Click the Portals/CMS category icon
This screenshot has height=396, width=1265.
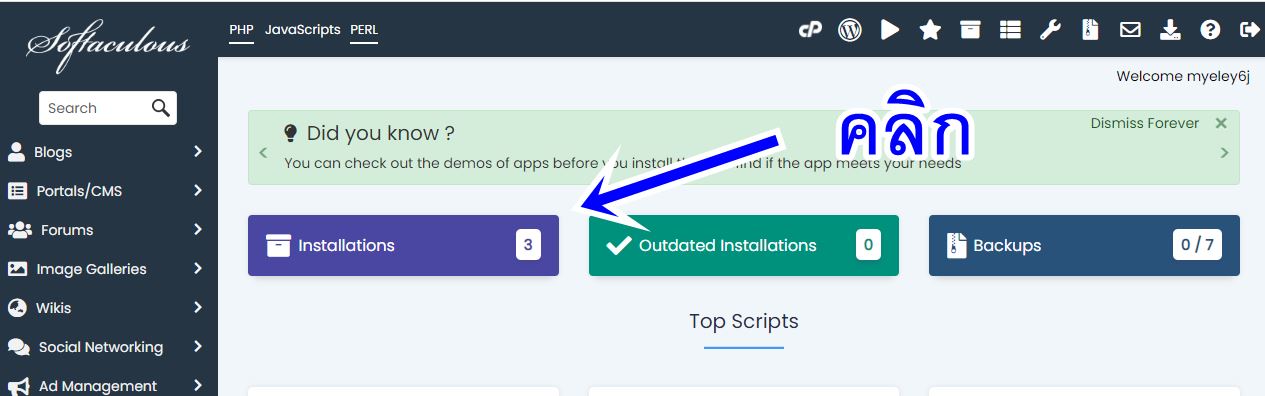pos(17,191)
